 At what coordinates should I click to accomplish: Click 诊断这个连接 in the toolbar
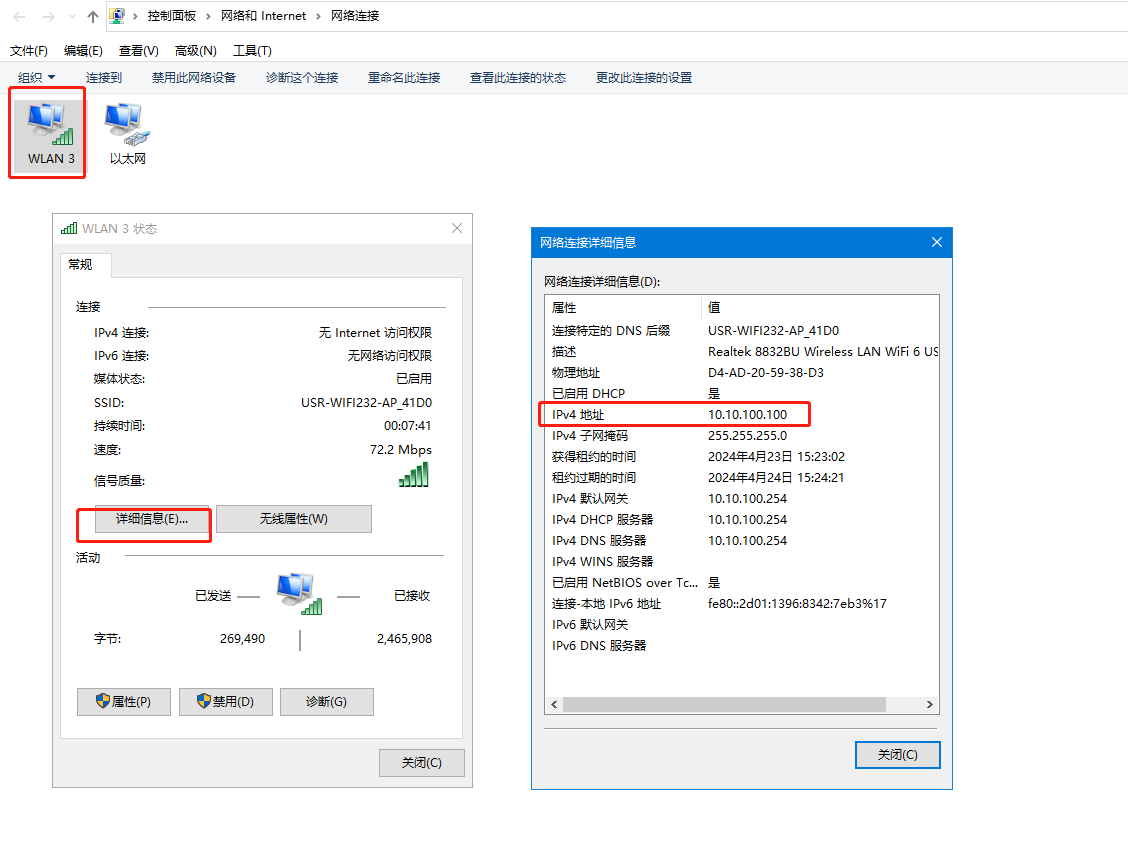(x=301, y=78)
